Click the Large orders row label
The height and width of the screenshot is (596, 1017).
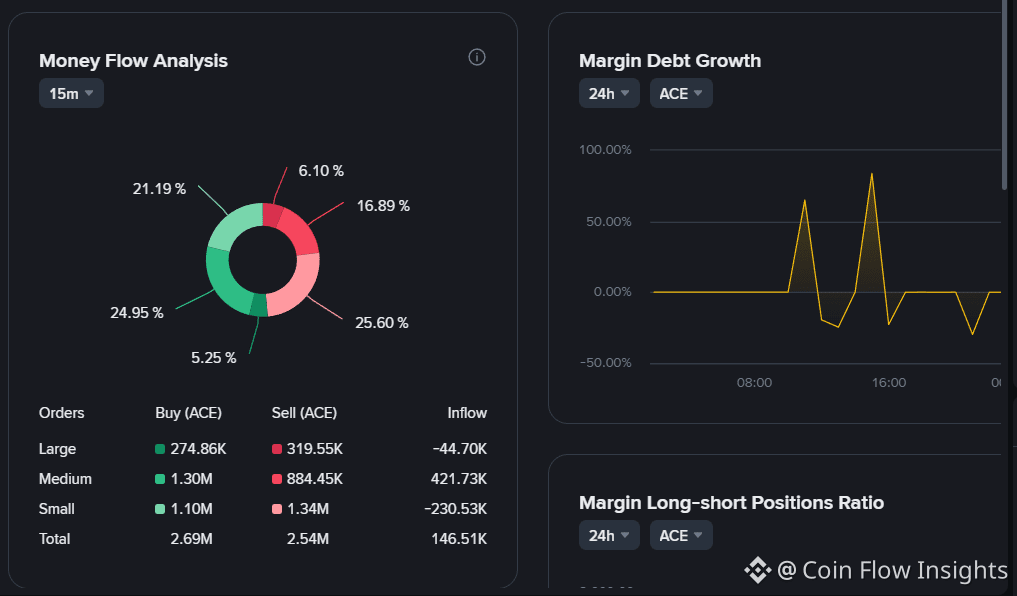[57, 449]
